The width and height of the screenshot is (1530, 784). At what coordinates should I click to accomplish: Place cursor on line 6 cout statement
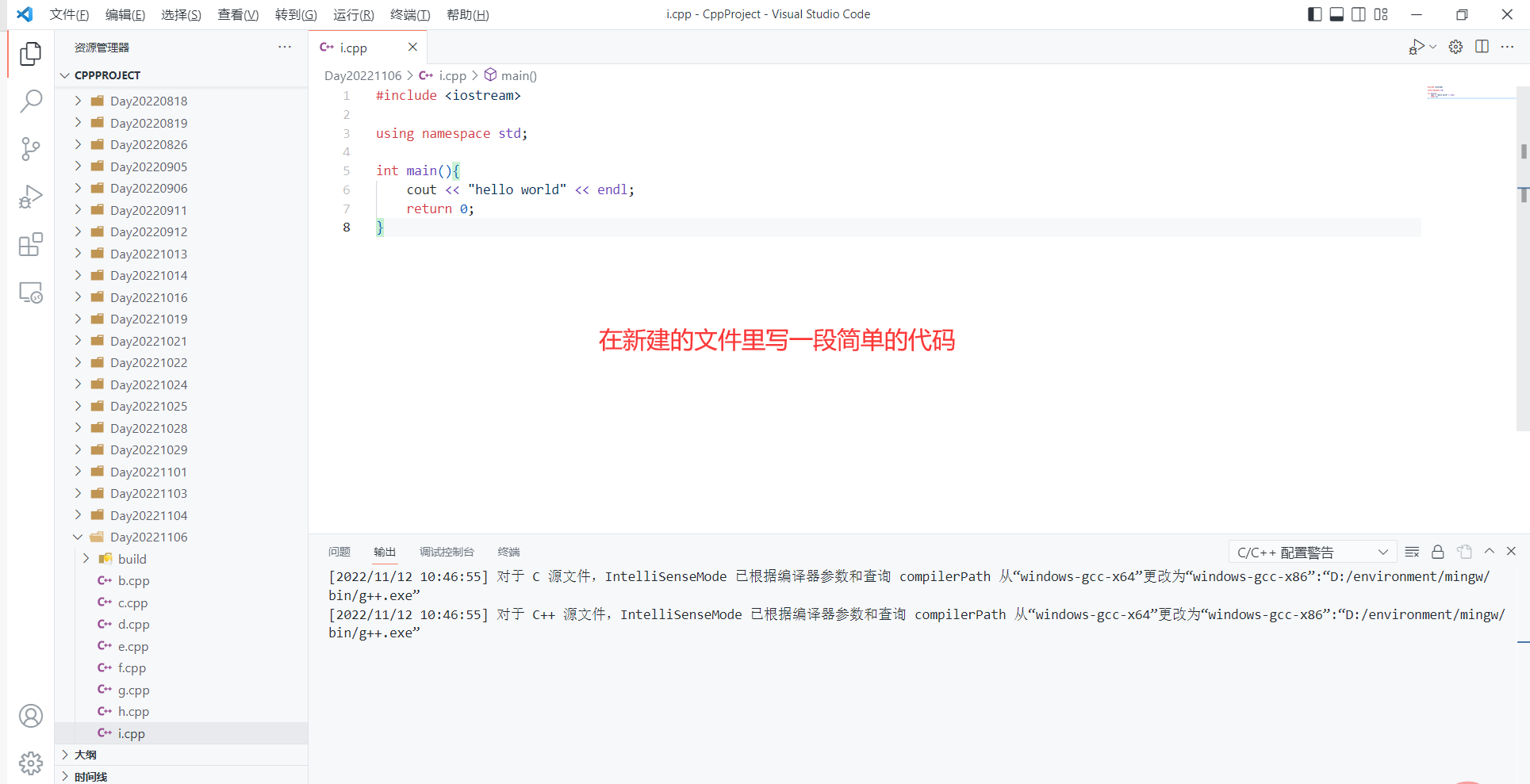pyautogui.click(x=520, y=189)
